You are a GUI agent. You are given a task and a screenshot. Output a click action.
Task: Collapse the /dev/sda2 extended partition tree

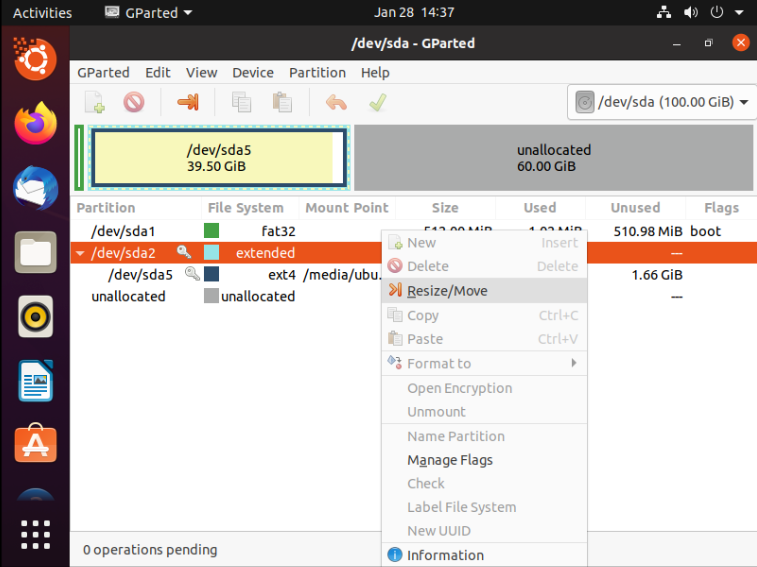80,253
